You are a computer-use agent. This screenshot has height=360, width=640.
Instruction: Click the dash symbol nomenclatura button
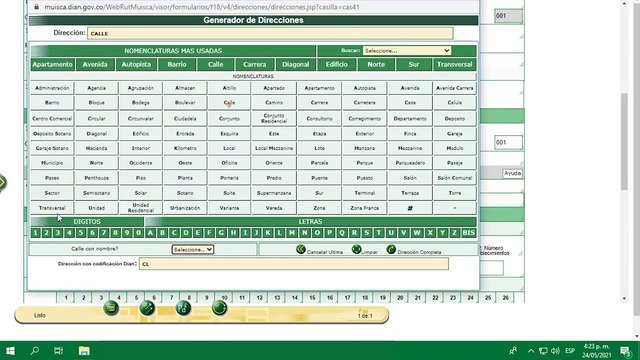pyautogui.click(x=454, y=208)
